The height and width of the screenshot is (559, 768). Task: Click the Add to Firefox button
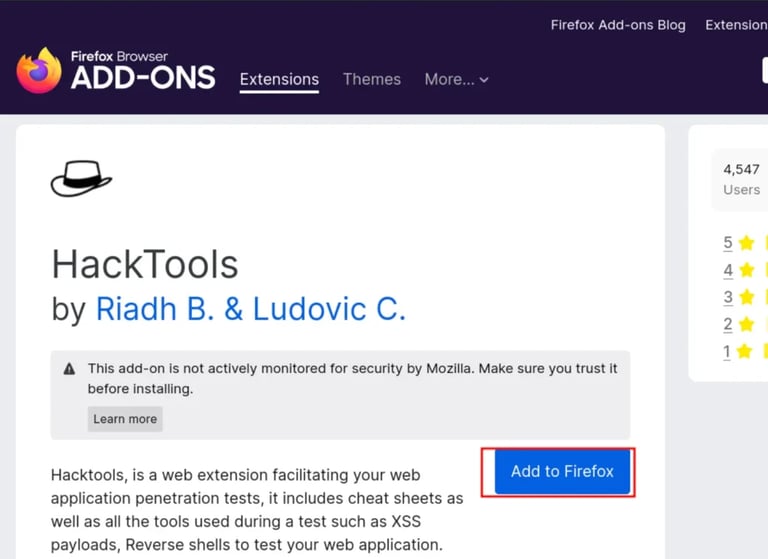pos(562,472)
